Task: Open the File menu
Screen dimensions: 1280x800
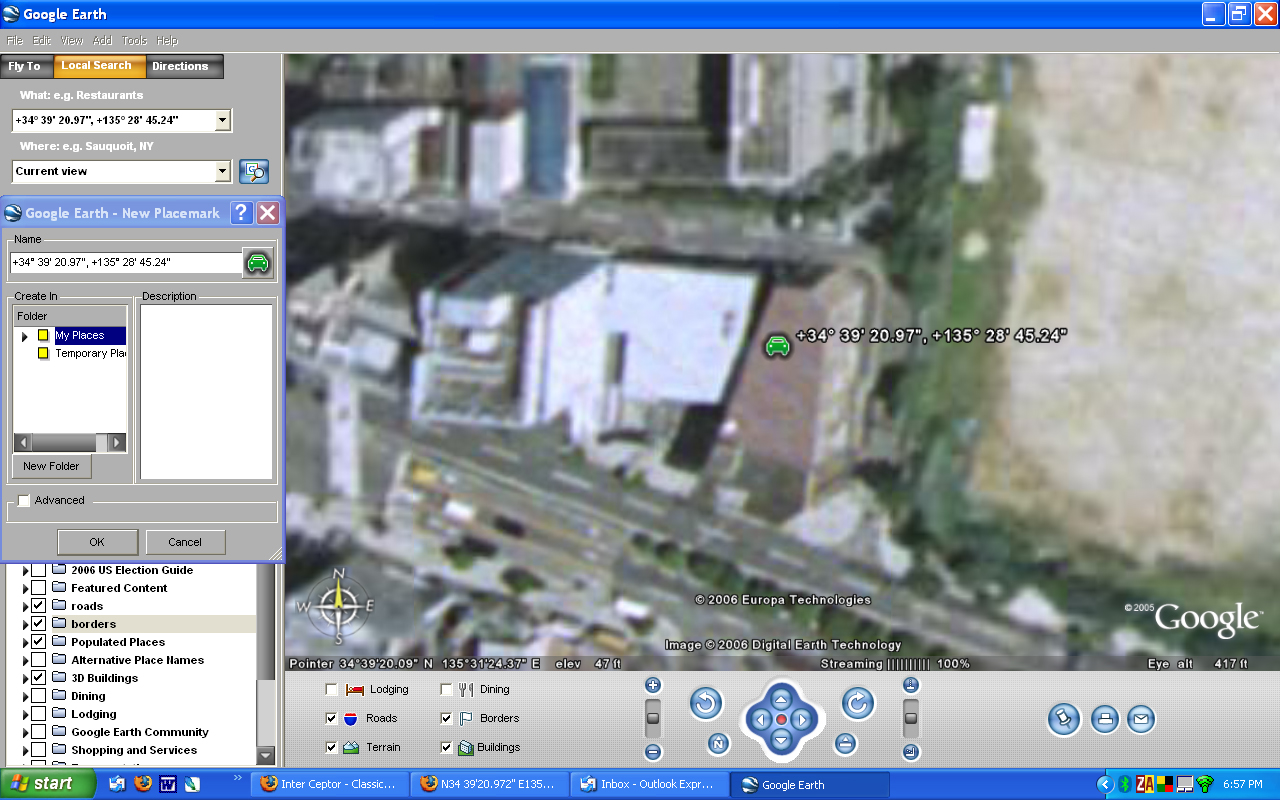Action: [x=15, y=40]
